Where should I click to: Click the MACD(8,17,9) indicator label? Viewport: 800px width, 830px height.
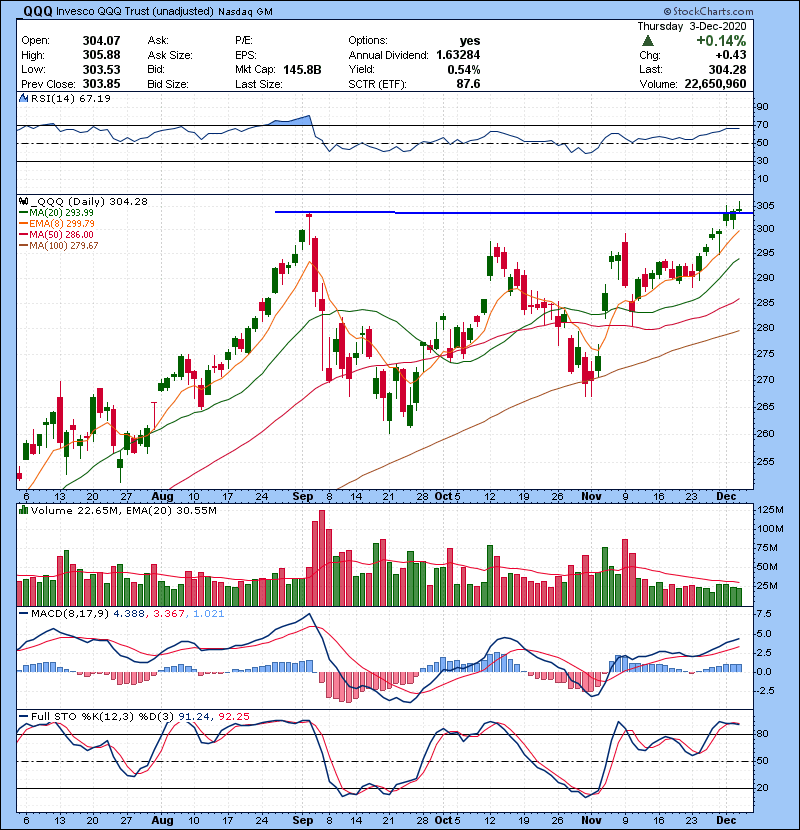[x=70, y=614]
